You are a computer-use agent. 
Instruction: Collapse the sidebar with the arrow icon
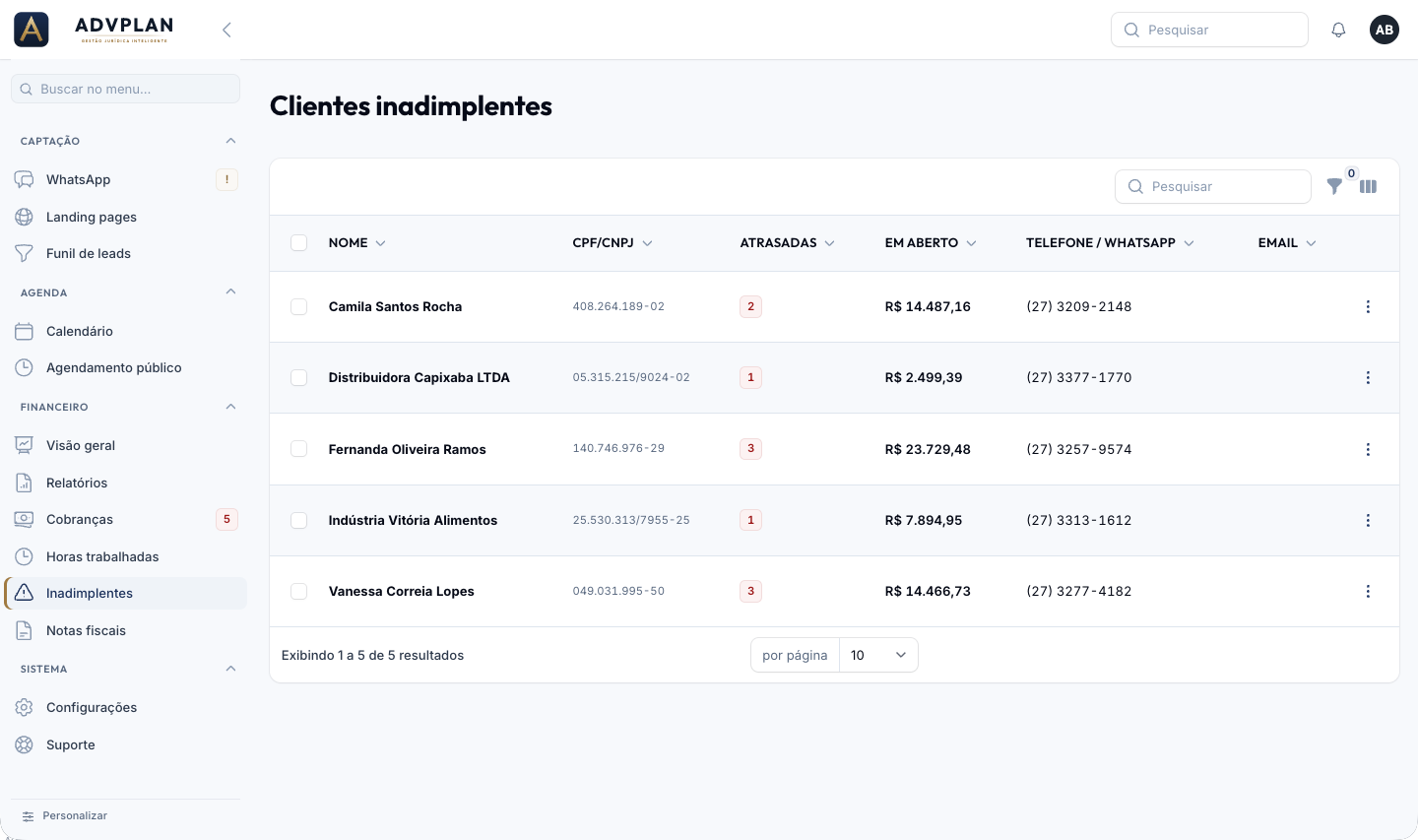click(x=226, y=30)
